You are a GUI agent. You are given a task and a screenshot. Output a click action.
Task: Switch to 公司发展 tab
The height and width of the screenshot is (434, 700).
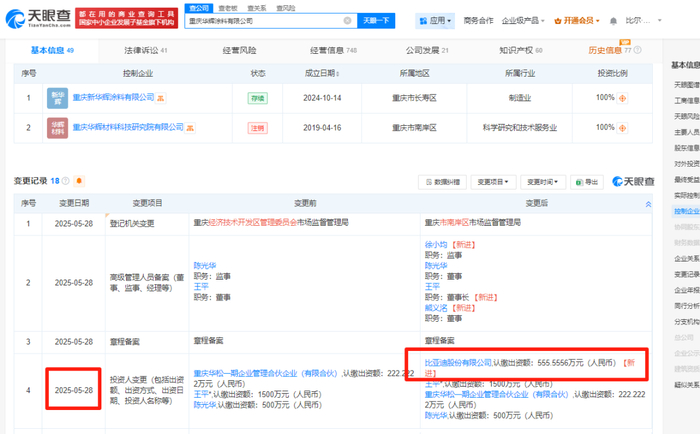click(x=427, y=50)
